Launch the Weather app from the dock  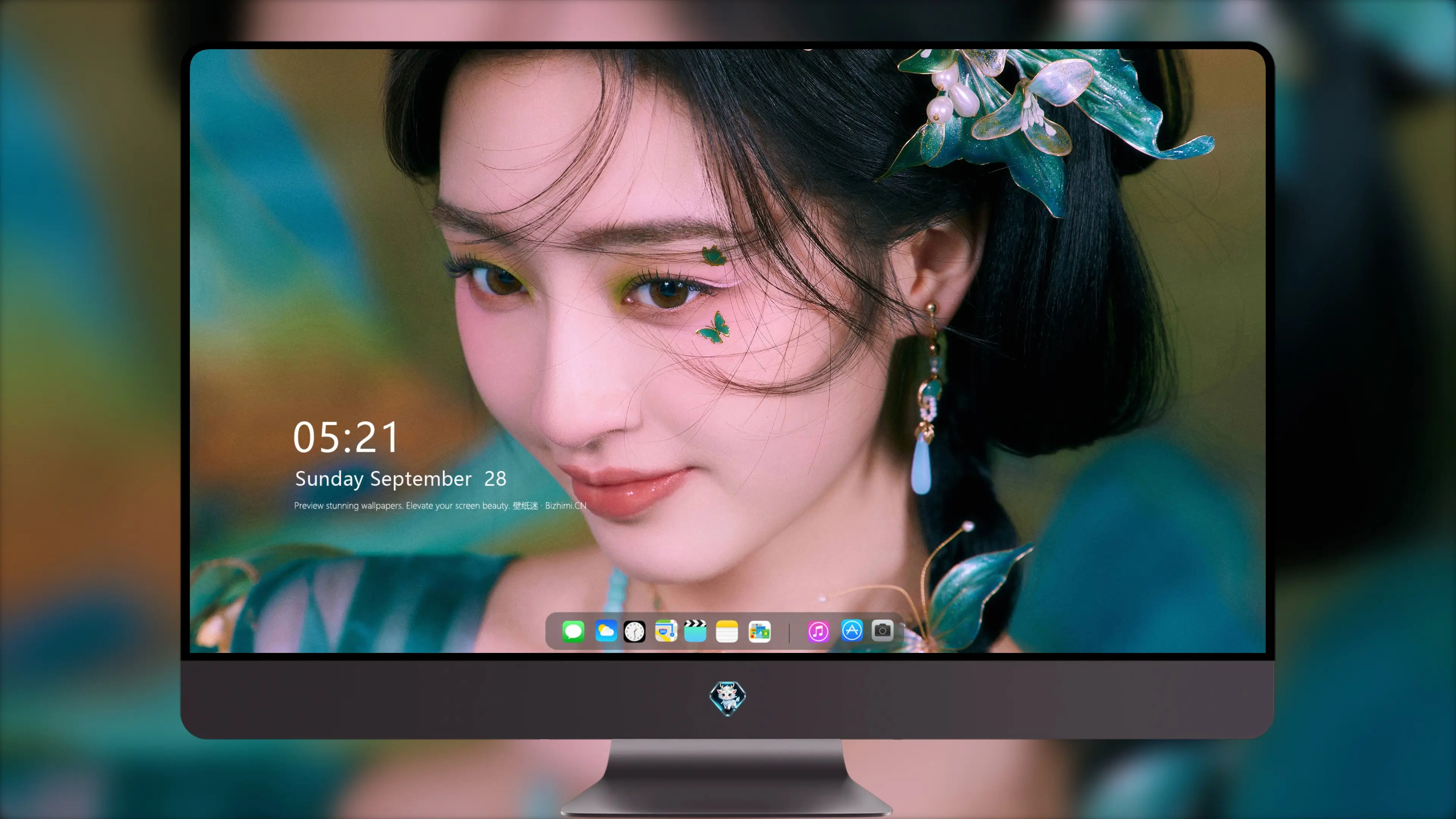(606, 631)
